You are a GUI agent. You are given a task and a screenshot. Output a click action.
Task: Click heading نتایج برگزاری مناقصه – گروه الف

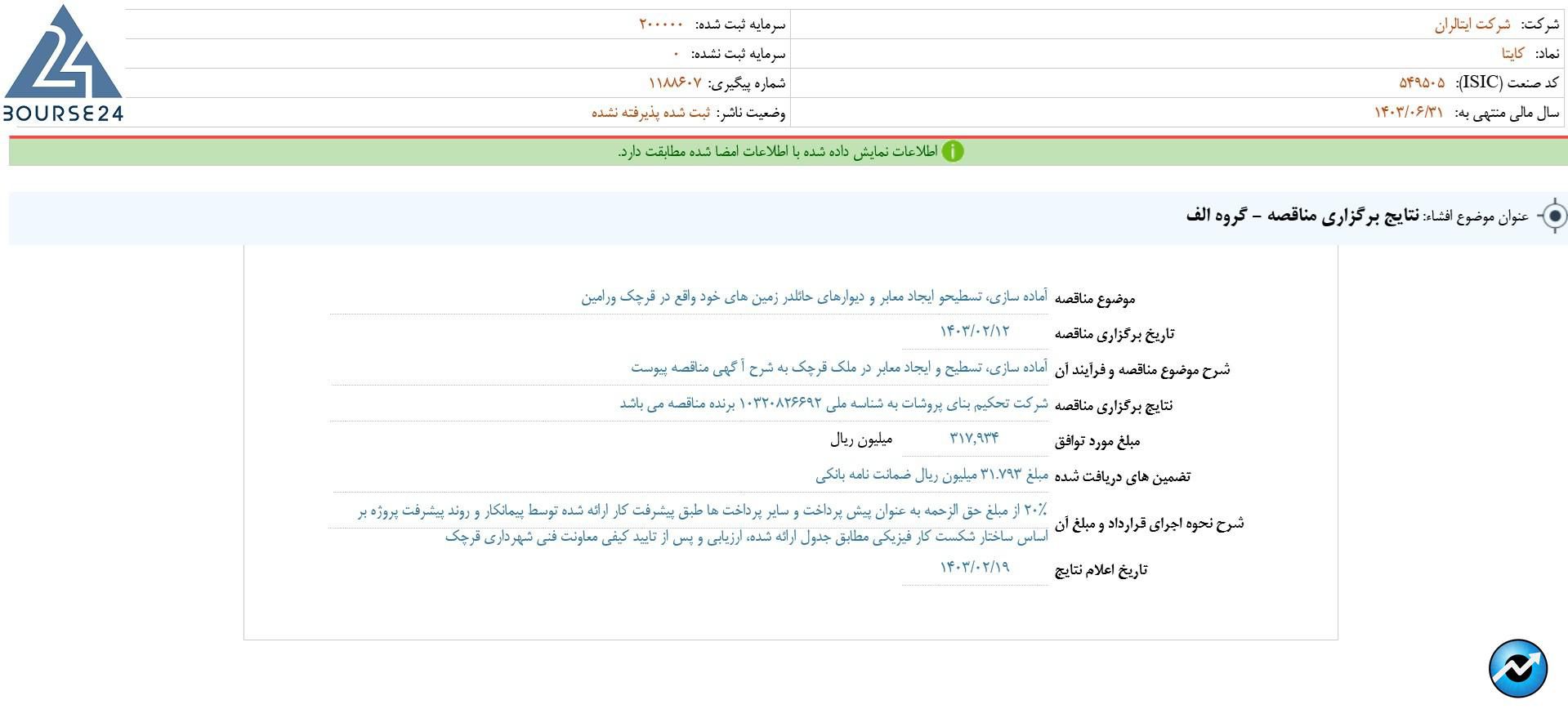tap(1302, 216)
